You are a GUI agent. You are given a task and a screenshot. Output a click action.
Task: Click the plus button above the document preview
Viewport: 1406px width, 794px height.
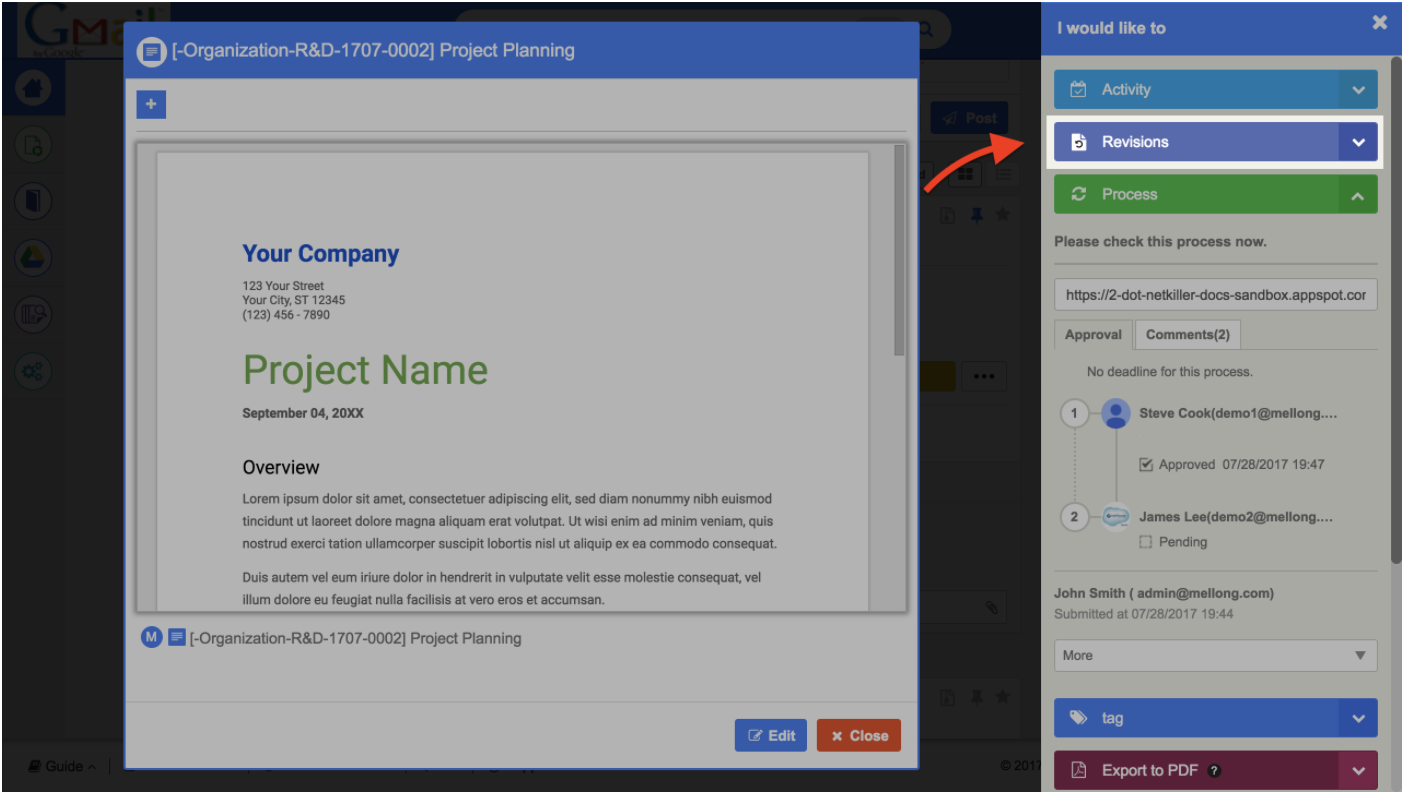[x=151, y=104]
